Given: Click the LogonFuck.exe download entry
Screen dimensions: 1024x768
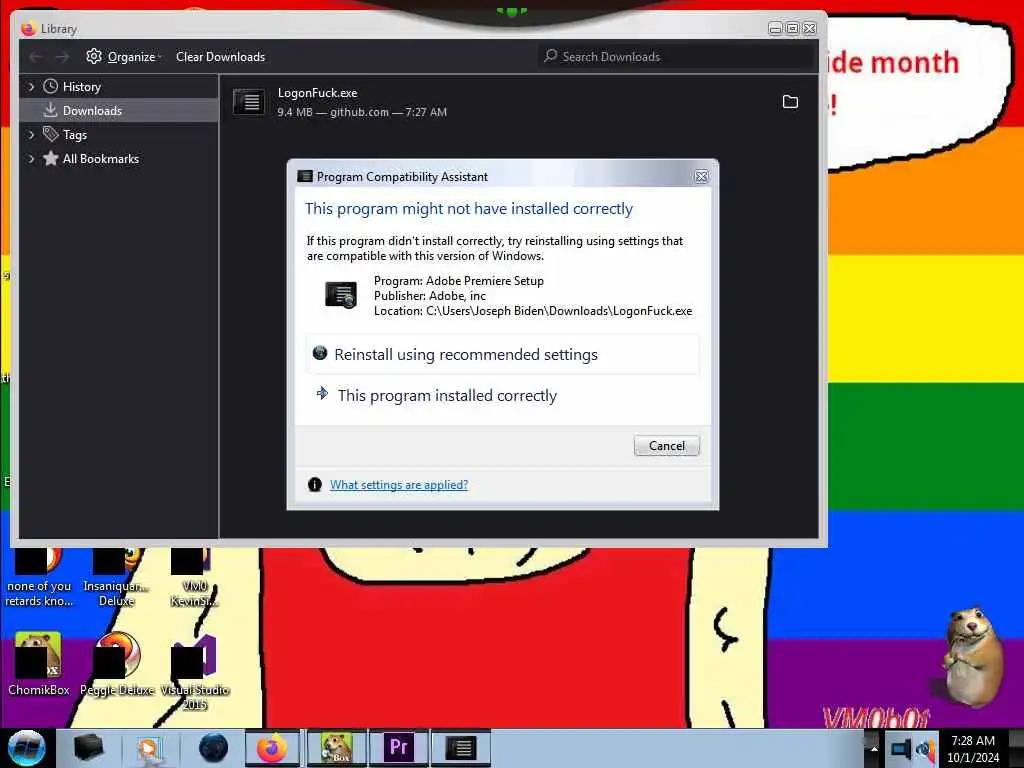Looking at the screenshot, I should click(x=518, y=102).
